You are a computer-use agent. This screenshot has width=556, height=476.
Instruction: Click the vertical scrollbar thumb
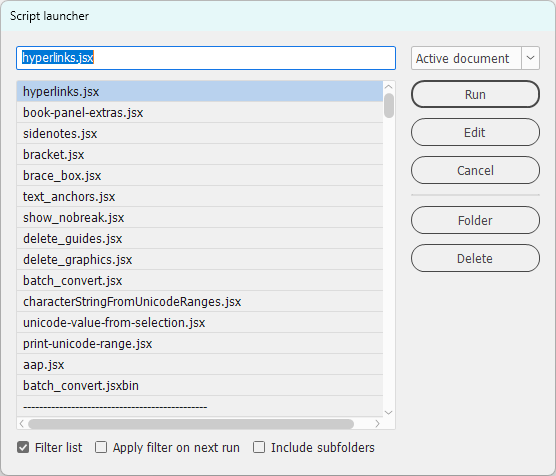pos(389,105)
